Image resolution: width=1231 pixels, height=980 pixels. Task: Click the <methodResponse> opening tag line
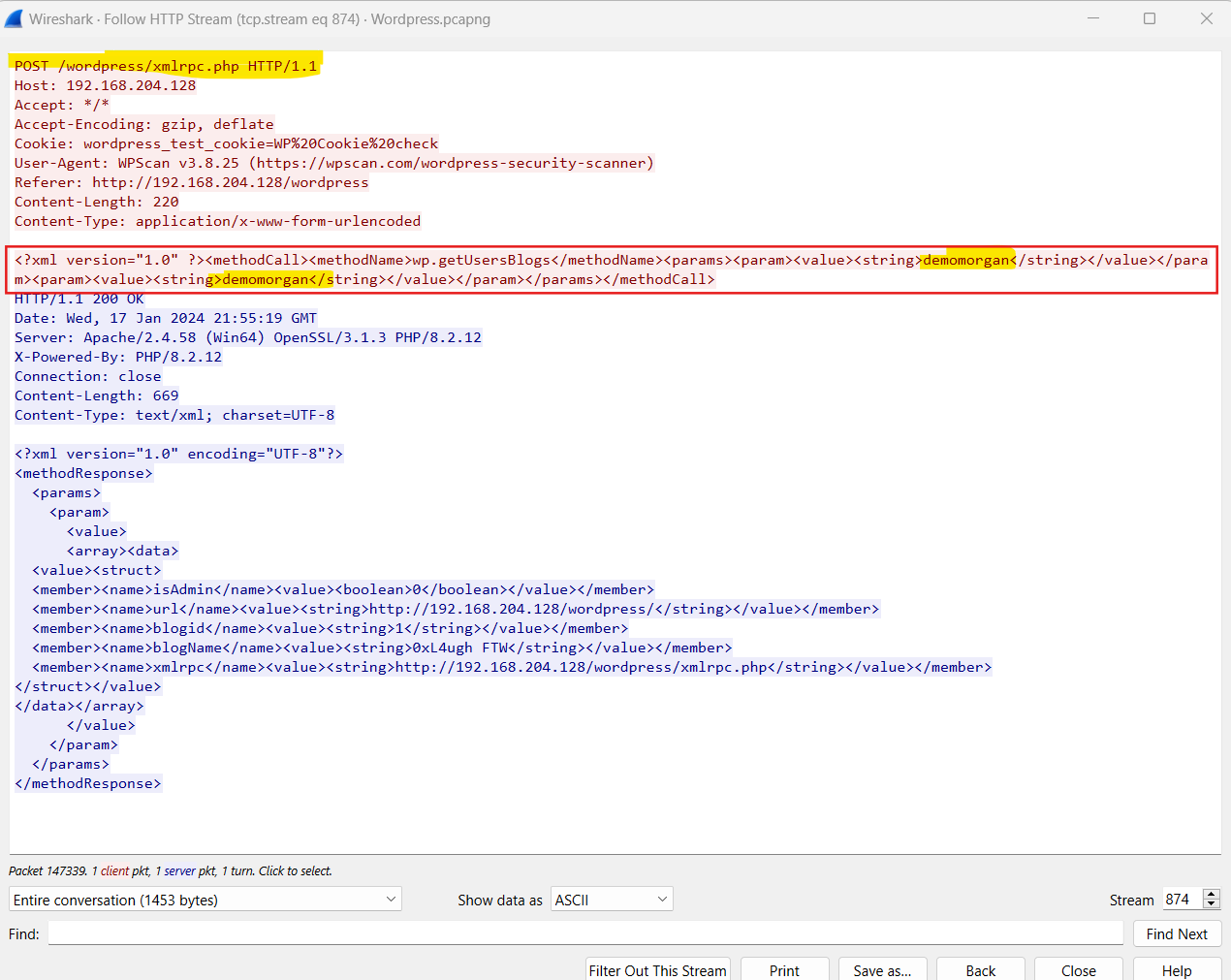click(83, 473)
